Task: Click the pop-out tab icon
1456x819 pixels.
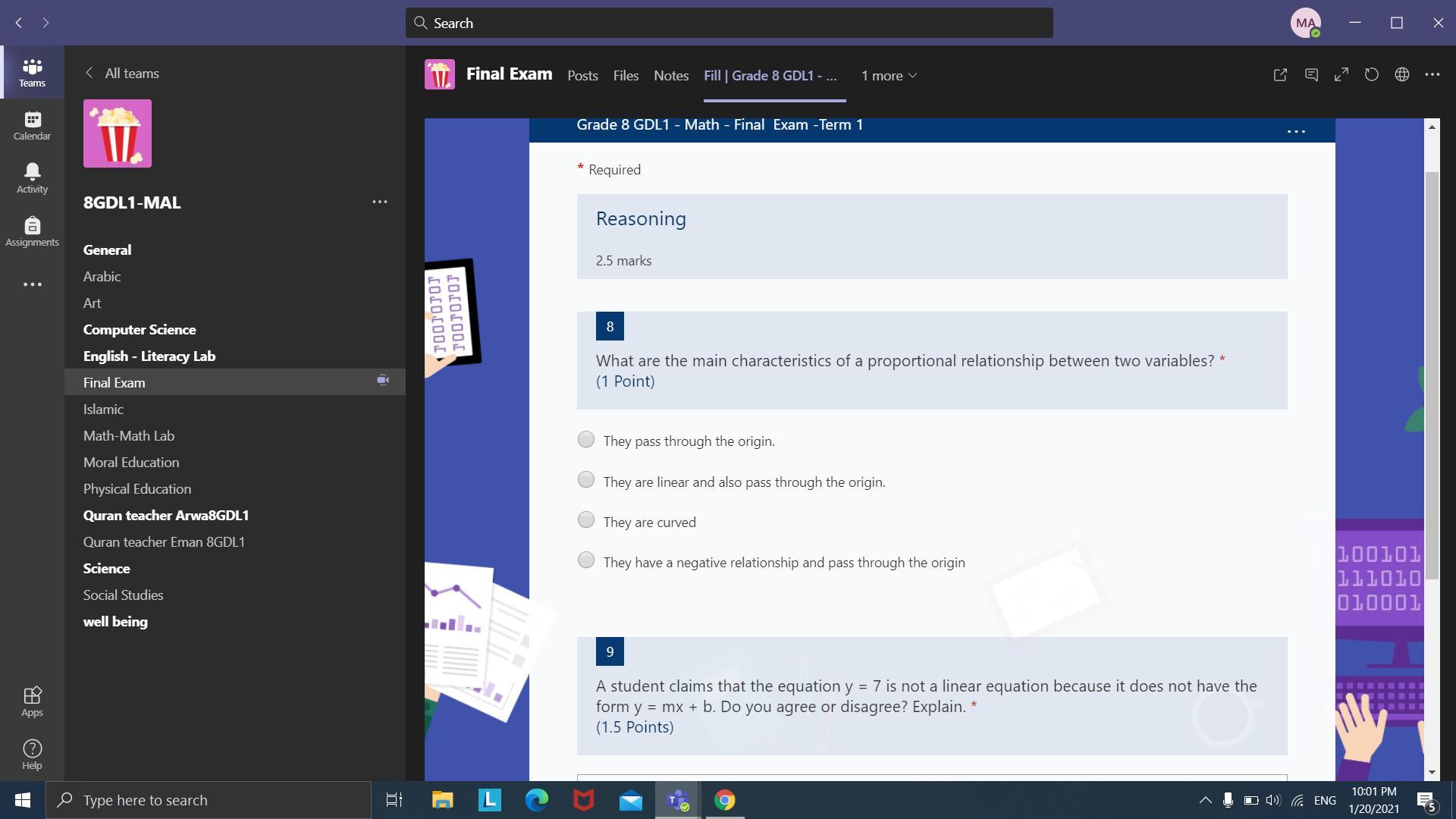Action: [1280, 75]
